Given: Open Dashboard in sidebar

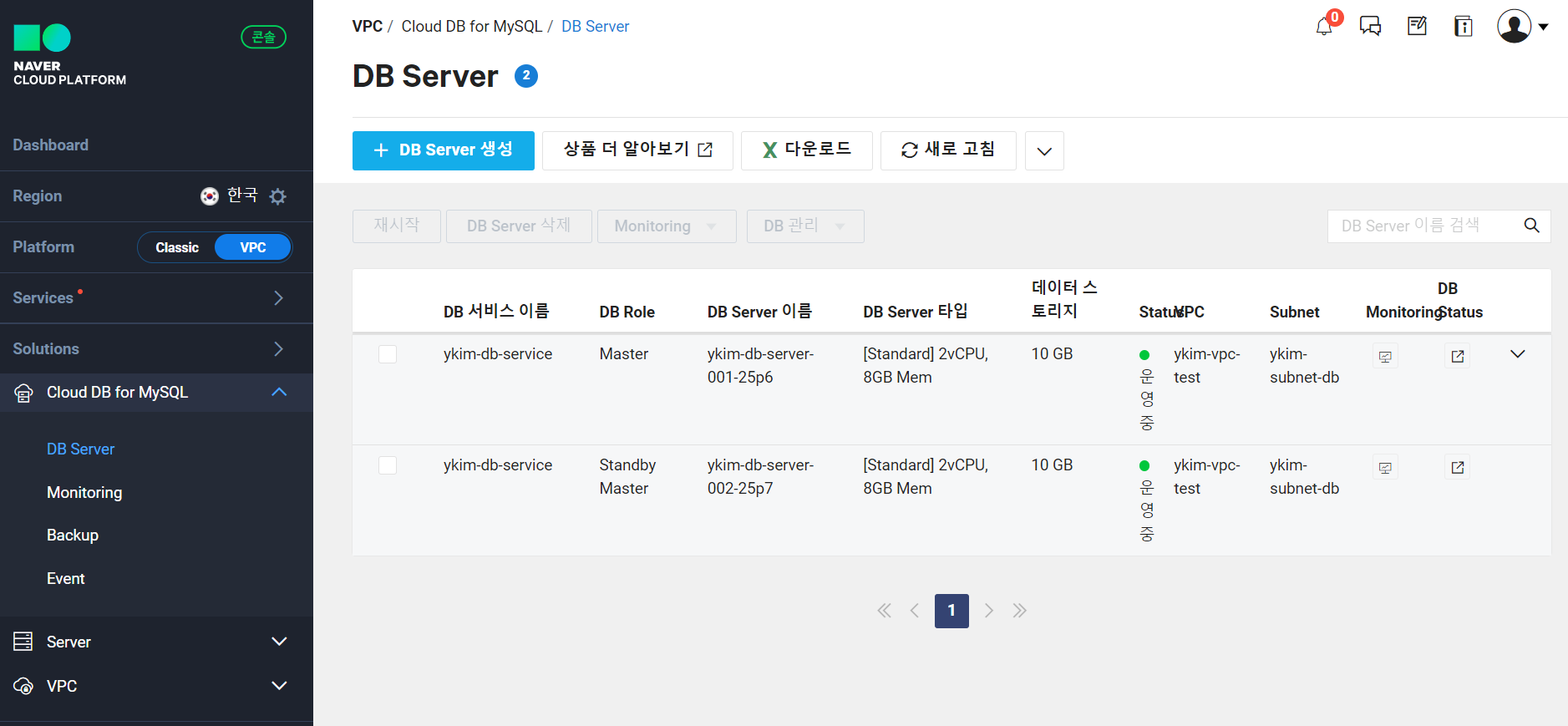Looking at the screenshot, I should (51, 145).
